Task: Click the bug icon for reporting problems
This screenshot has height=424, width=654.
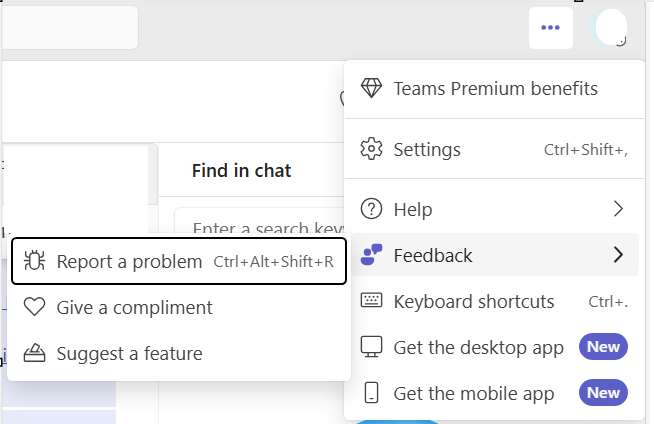Action: (34, 262)
